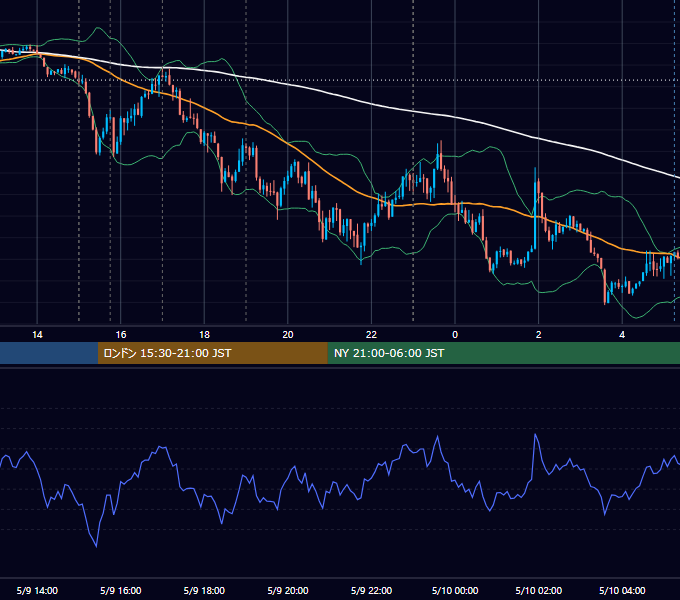Click the NY 21:00-06:00 JST session bar
The image size is (680, 600).
coord(503,353)
